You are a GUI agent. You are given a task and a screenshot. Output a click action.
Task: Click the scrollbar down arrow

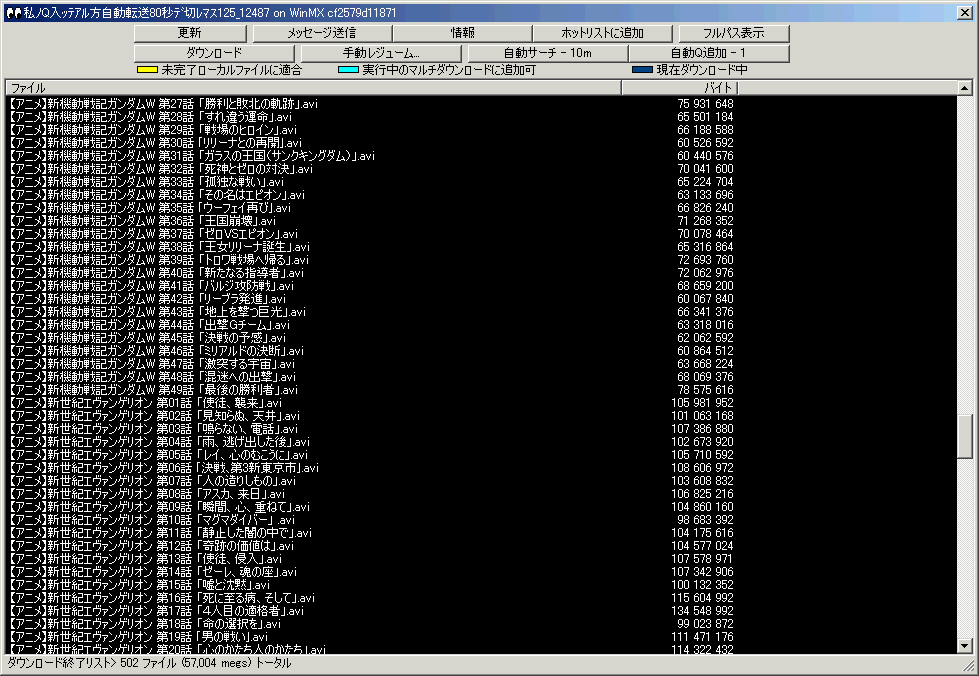point(965,646)
